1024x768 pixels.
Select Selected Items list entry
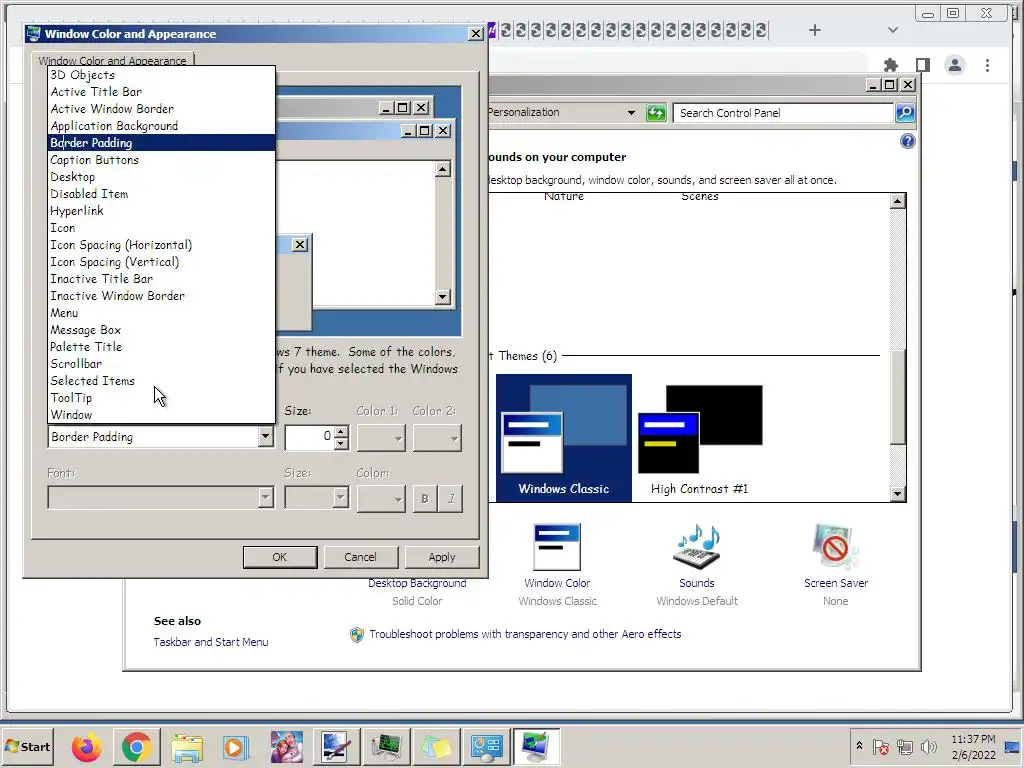pyautogui.click(x=161, y=380)
